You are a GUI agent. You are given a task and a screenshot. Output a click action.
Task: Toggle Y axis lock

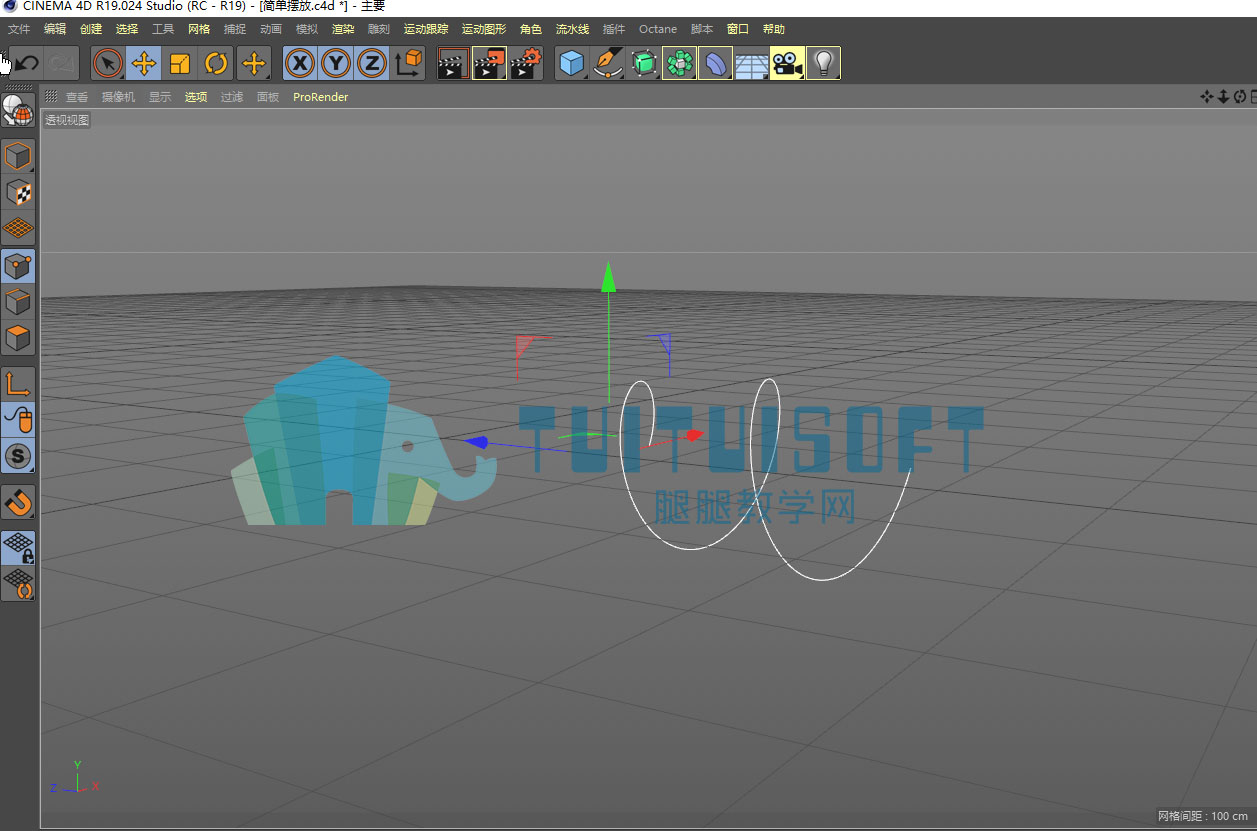336,64
